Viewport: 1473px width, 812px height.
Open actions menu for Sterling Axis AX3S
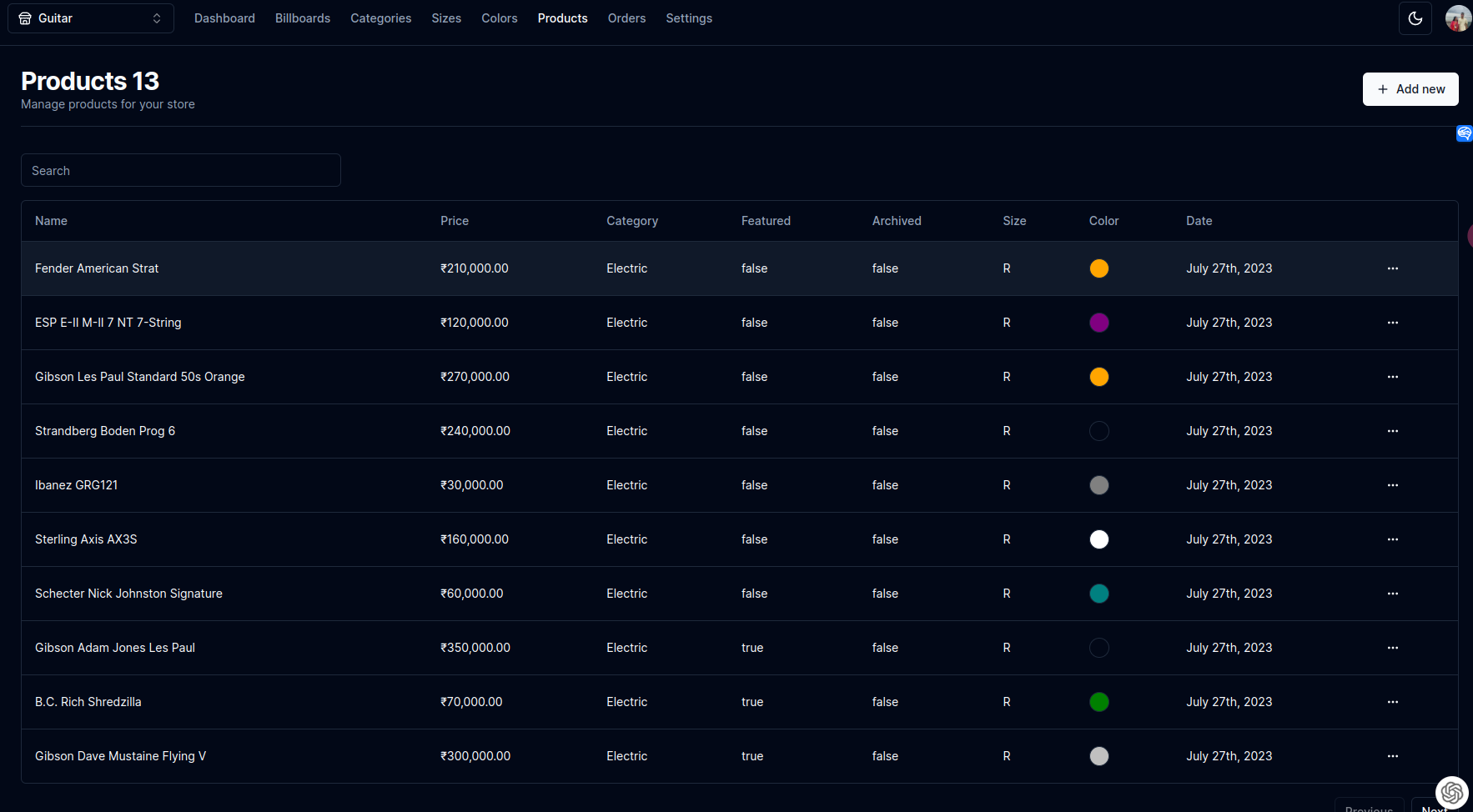[1392, 539]
